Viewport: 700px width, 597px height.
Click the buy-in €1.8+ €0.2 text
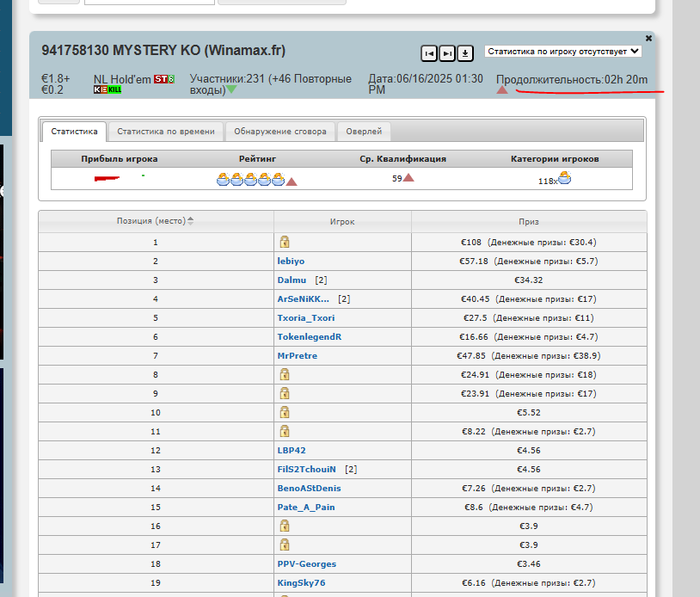[56, 84]
